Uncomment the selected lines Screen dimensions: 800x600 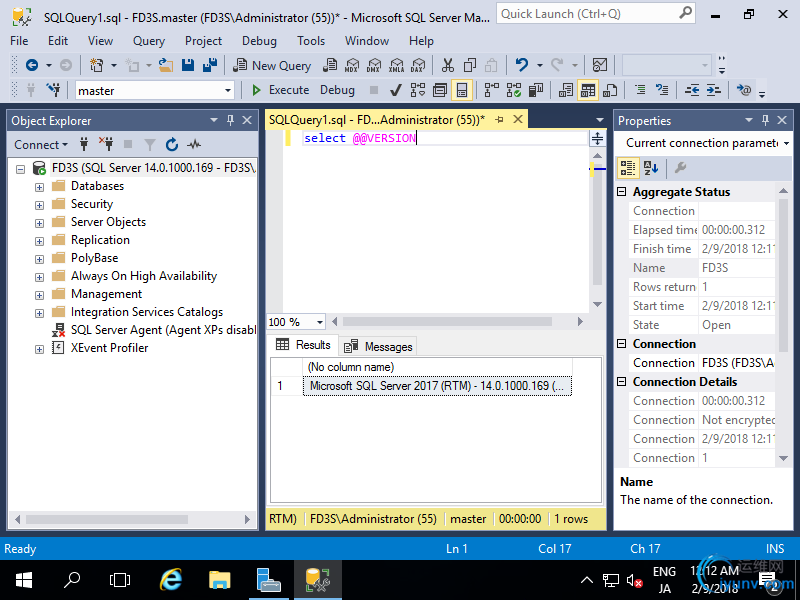(662, 90)
